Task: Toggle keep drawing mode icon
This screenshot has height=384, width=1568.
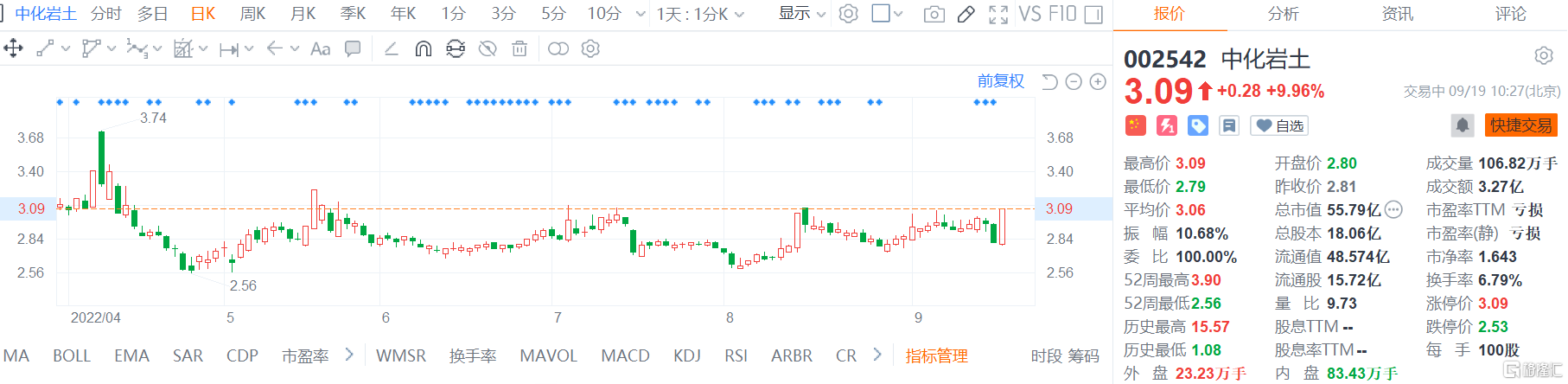Action: tap(456, 49)
